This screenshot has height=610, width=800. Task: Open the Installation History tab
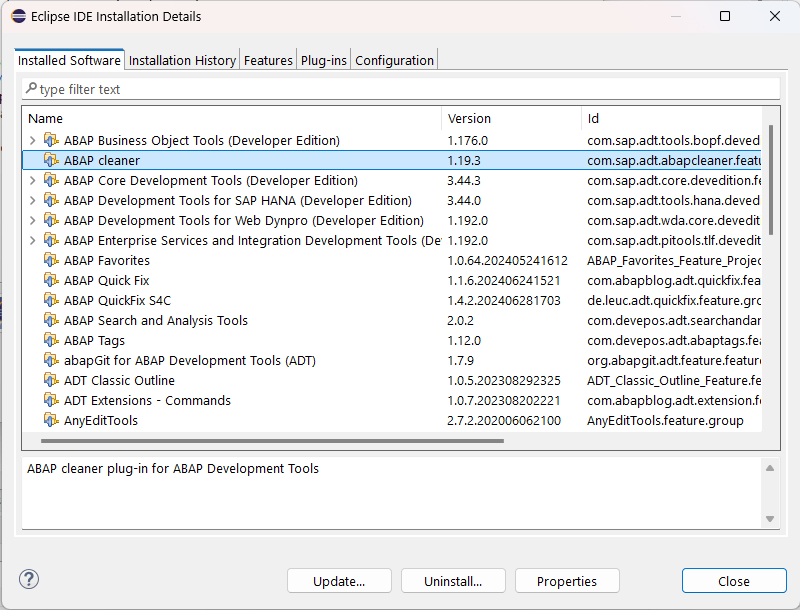tap(182, 60)
